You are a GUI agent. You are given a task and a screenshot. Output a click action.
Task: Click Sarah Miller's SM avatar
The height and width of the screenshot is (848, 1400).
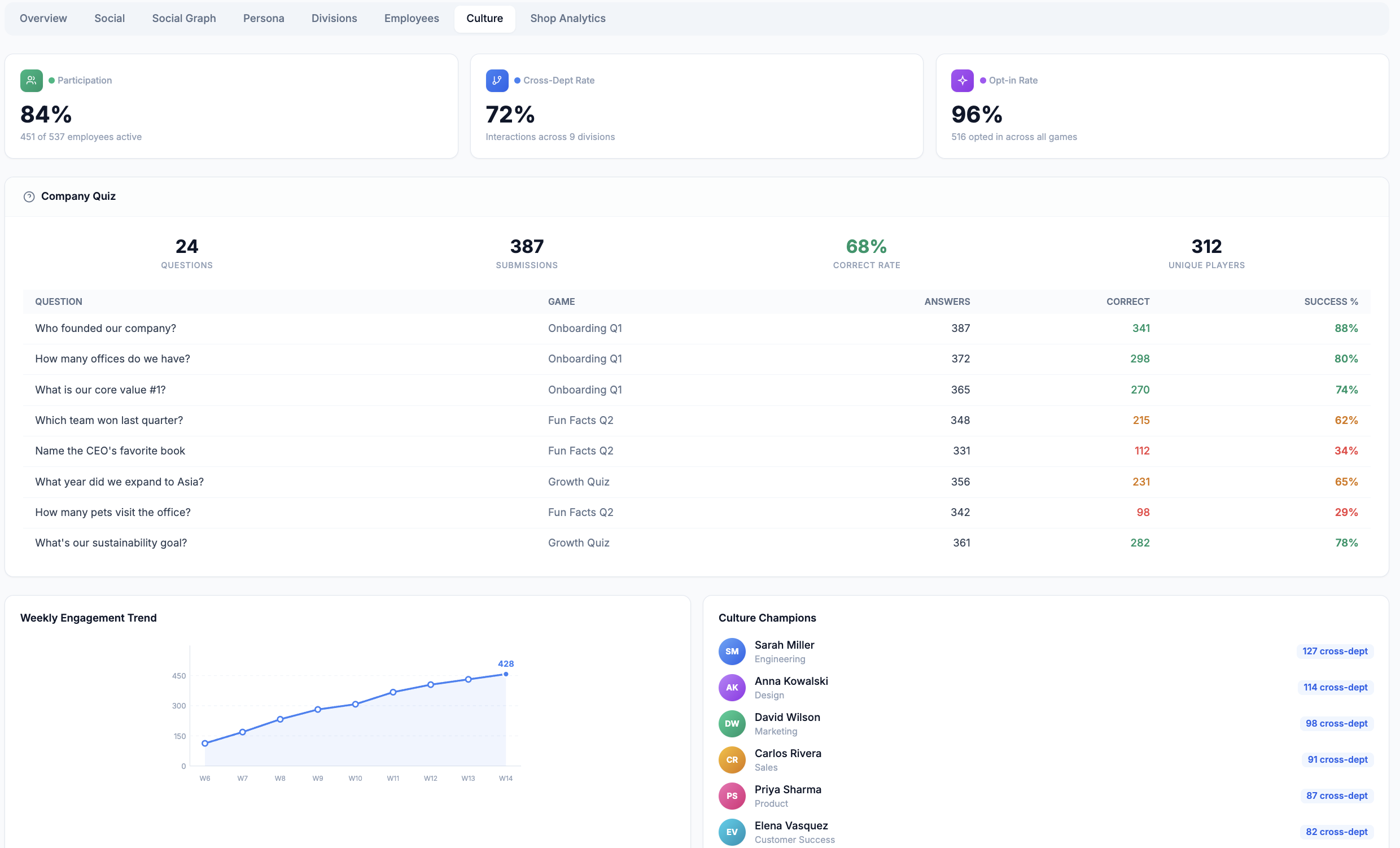tap(732, 652)
